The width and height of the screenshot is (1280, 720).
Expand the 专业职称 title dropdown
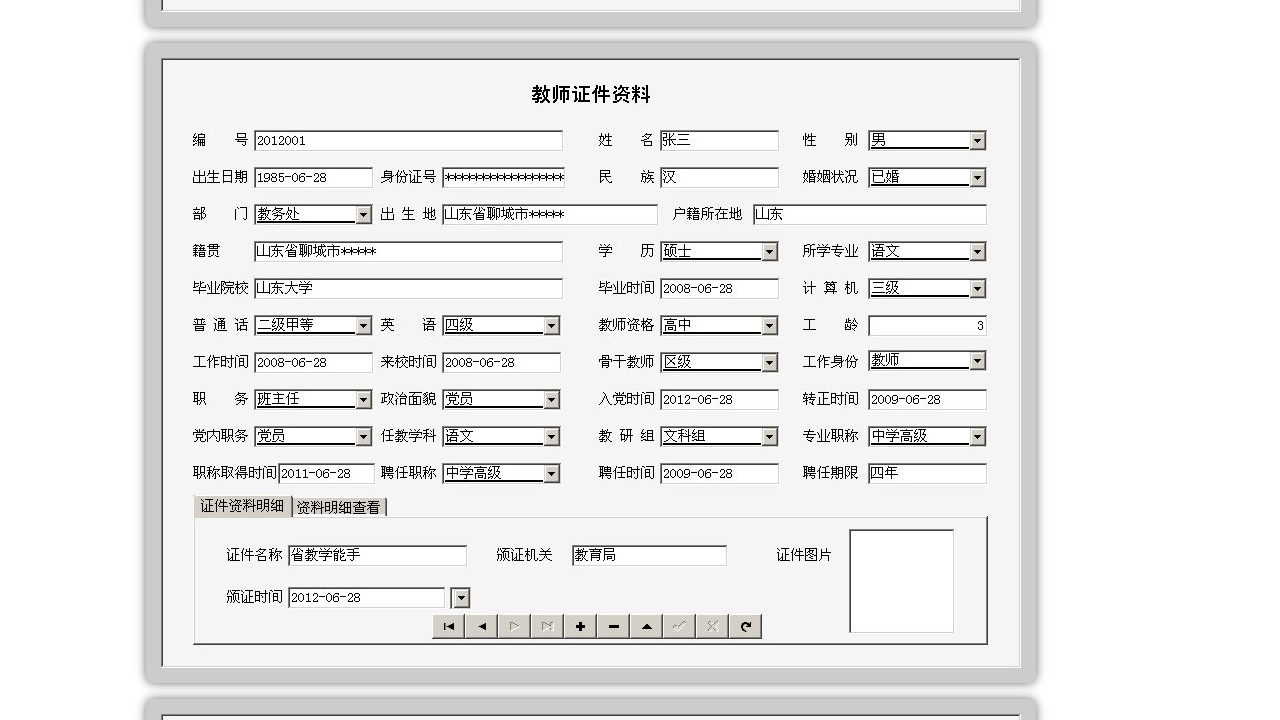pos(976,436)
